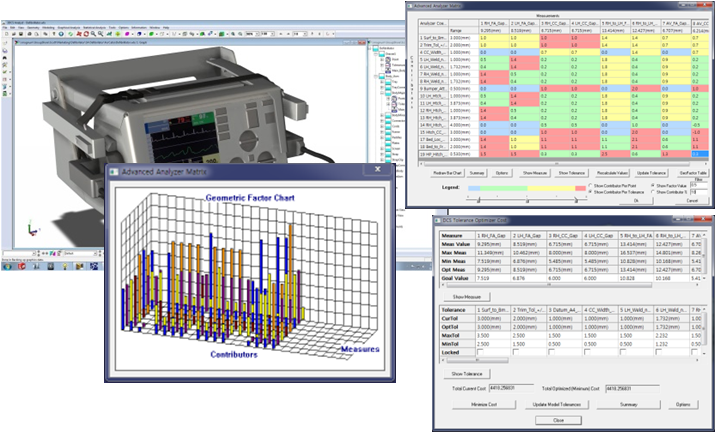The width and height of the screenshot is (716, 433).
Task: Click the filter field showing 10
Action: [x=699, y=192]
